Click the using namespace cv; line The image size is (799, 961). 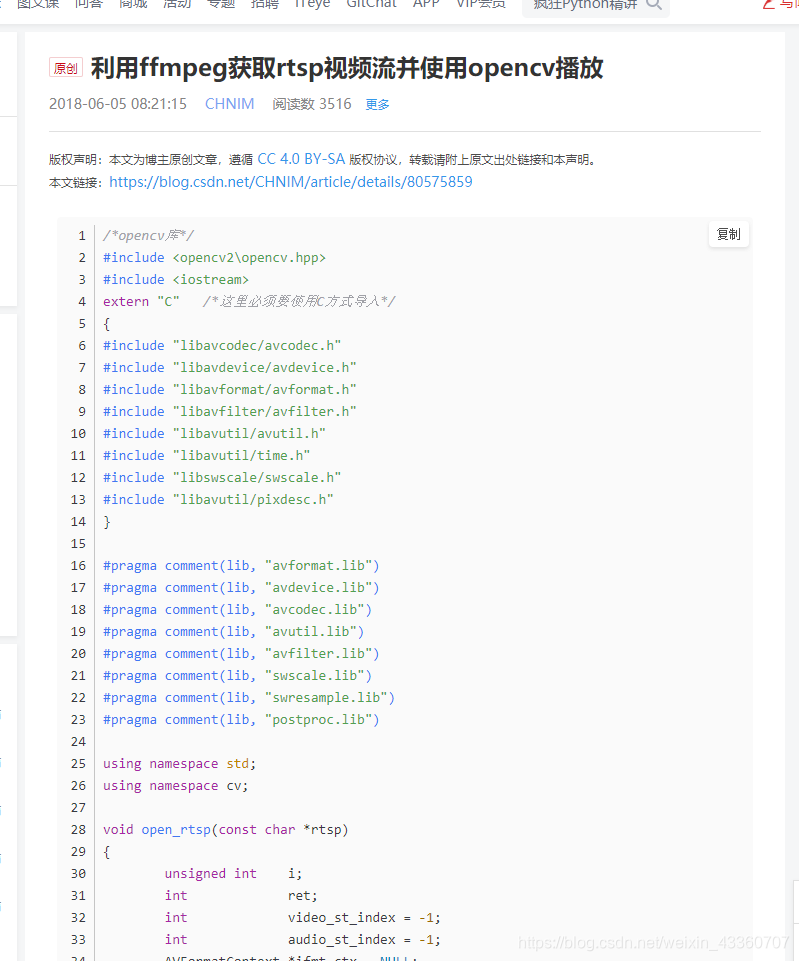coord(176,786)
